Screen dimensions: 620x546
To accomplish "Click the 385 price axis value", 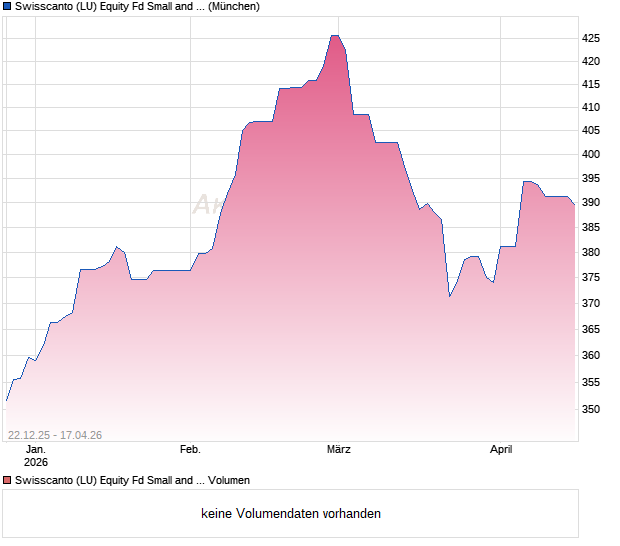I will point(591,227).
